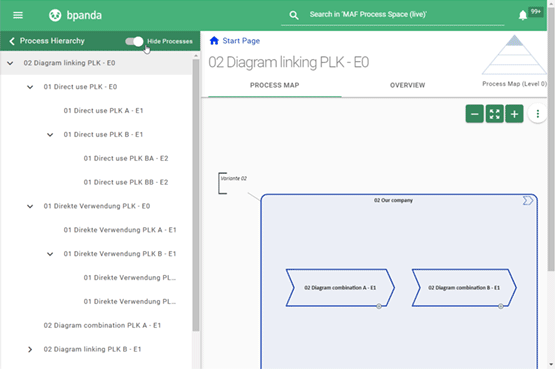Click the Process Hierarchy header label

pyautogui.click(x=52, y=41)
